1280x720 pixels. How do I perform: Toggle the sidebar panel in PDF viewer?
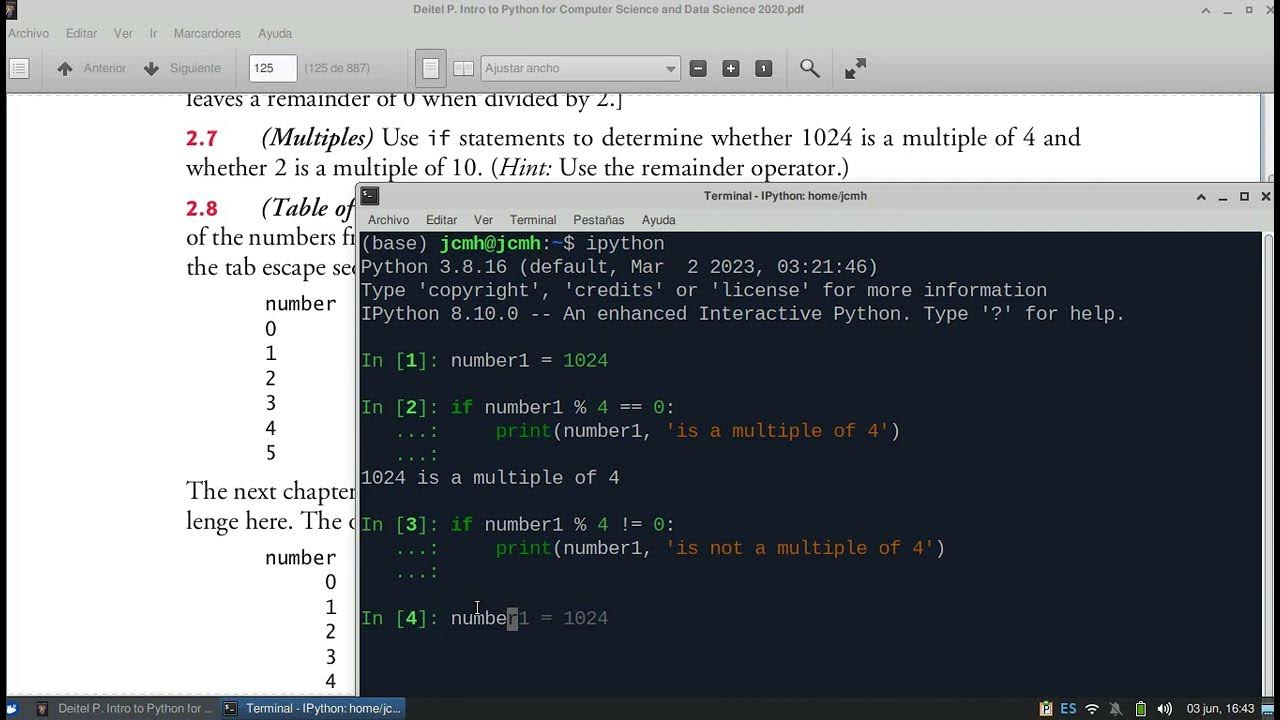click(x=19, y=68)
